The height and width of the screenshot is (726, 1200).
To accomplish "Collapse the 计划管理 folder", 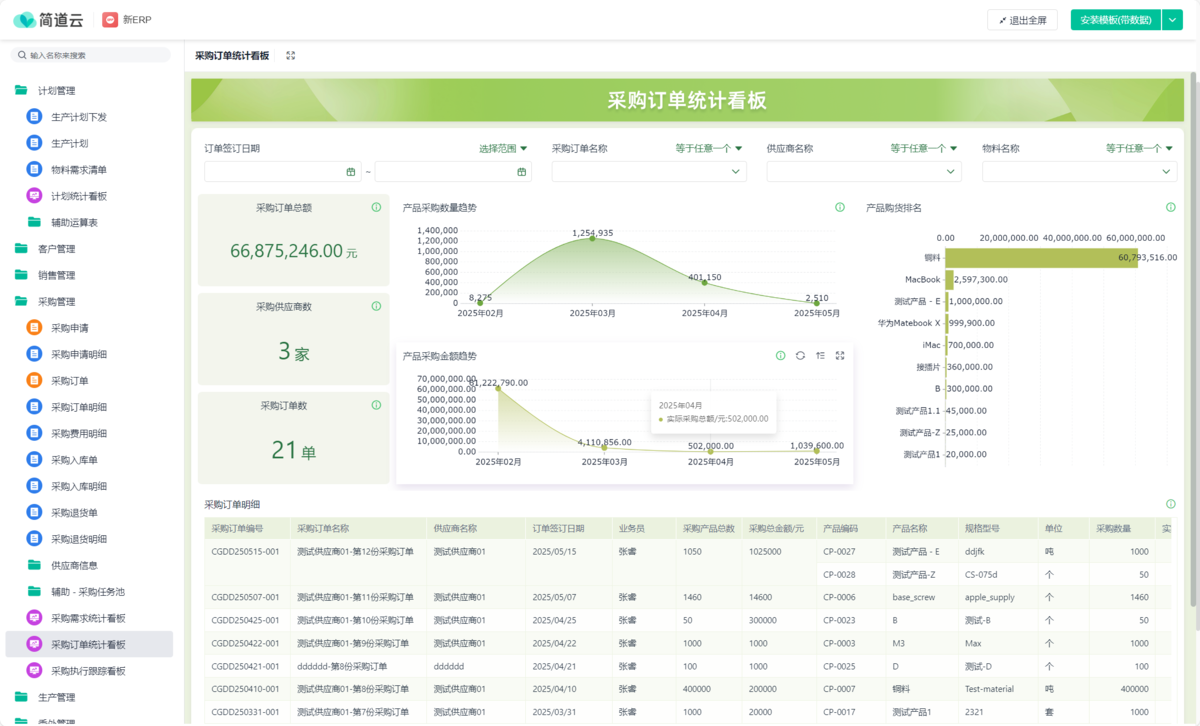I will 57,90.
